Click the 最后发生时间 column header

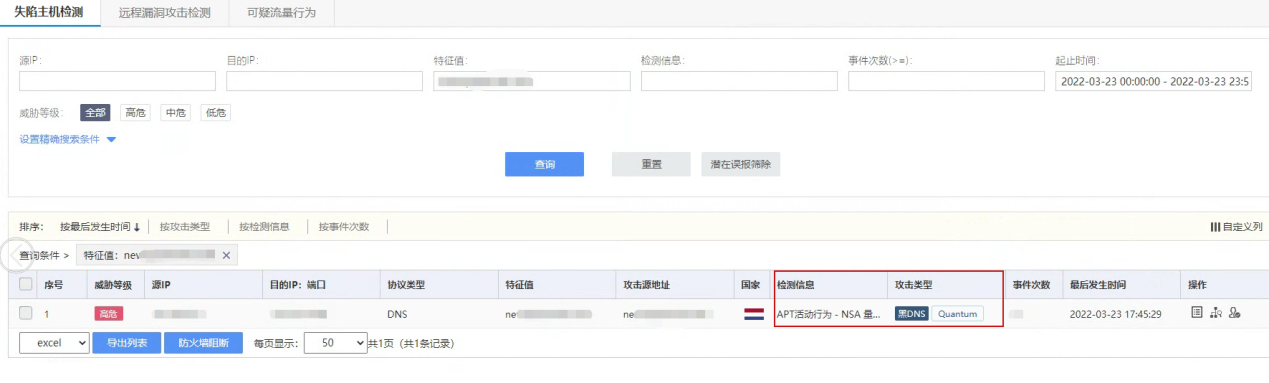(x=1097, y=285)
